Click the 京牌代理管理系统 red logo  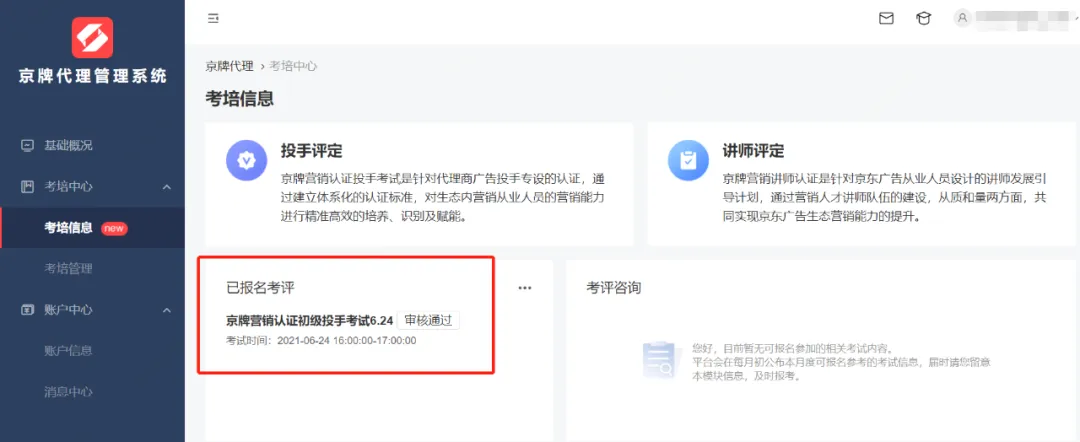[x=92, y=38]
